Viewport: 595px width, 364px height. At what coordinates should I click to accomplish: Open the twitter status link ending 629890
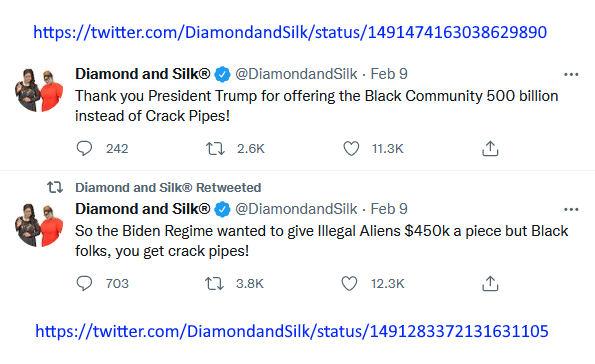pyautogui.click(x=290, y=32)
